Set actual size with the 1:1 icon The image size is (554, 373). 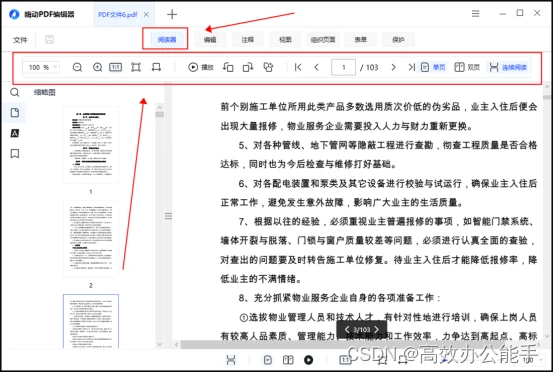(116, 67)
